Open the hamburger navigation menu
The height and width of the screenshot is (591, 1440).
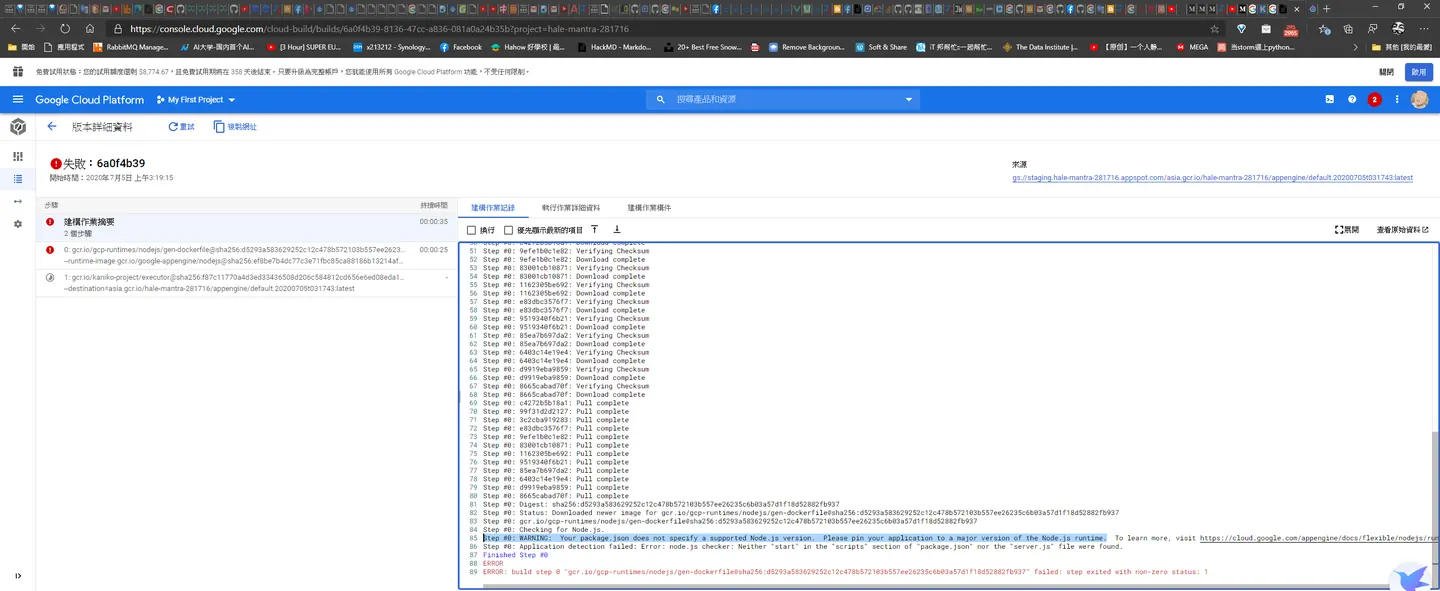pyautogui.click(x=18, y=99)
